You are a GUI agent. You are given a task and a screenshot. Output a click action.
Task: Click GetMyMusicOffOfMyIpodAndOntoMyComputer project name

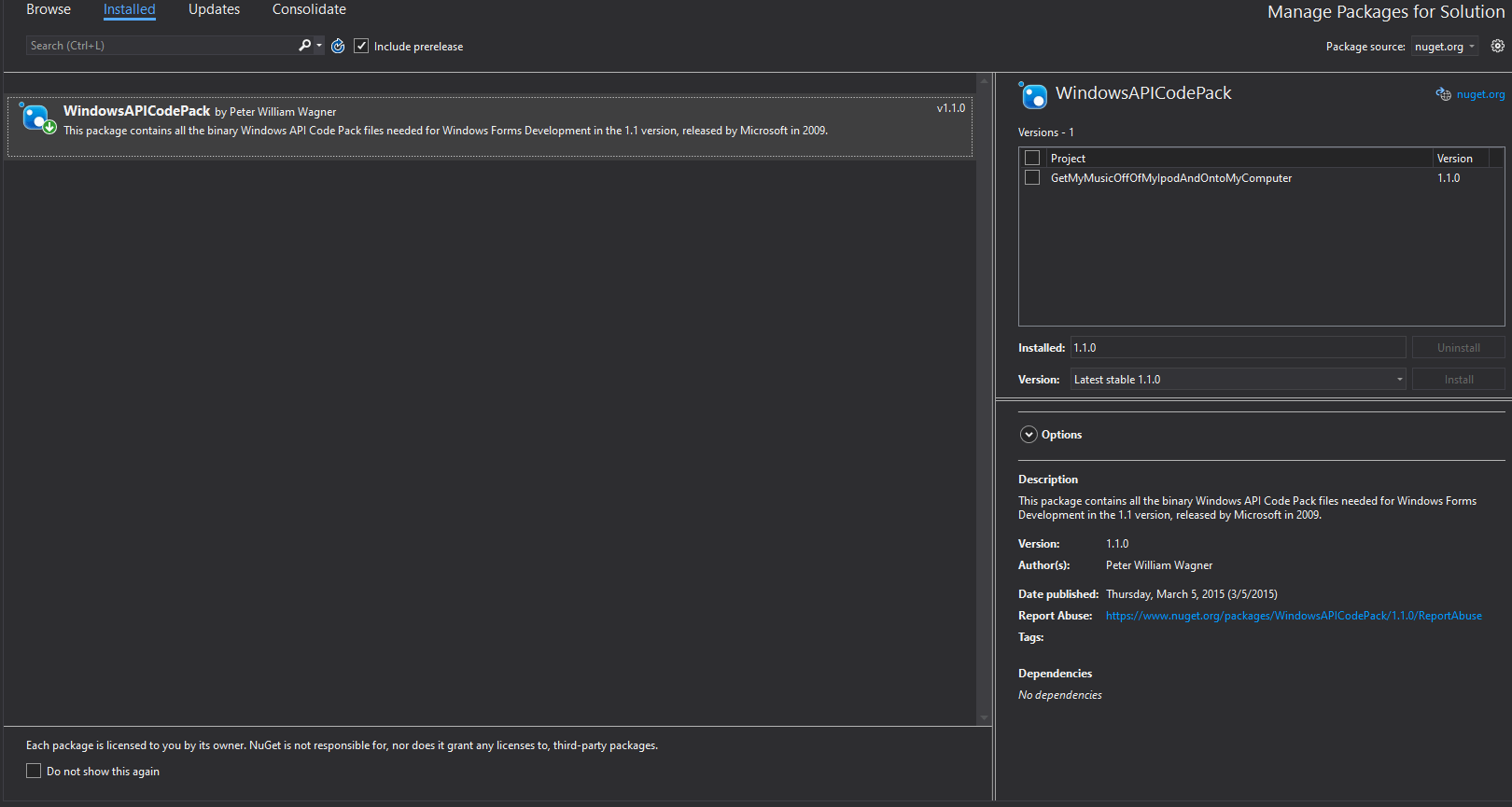tap(1170, 178)
